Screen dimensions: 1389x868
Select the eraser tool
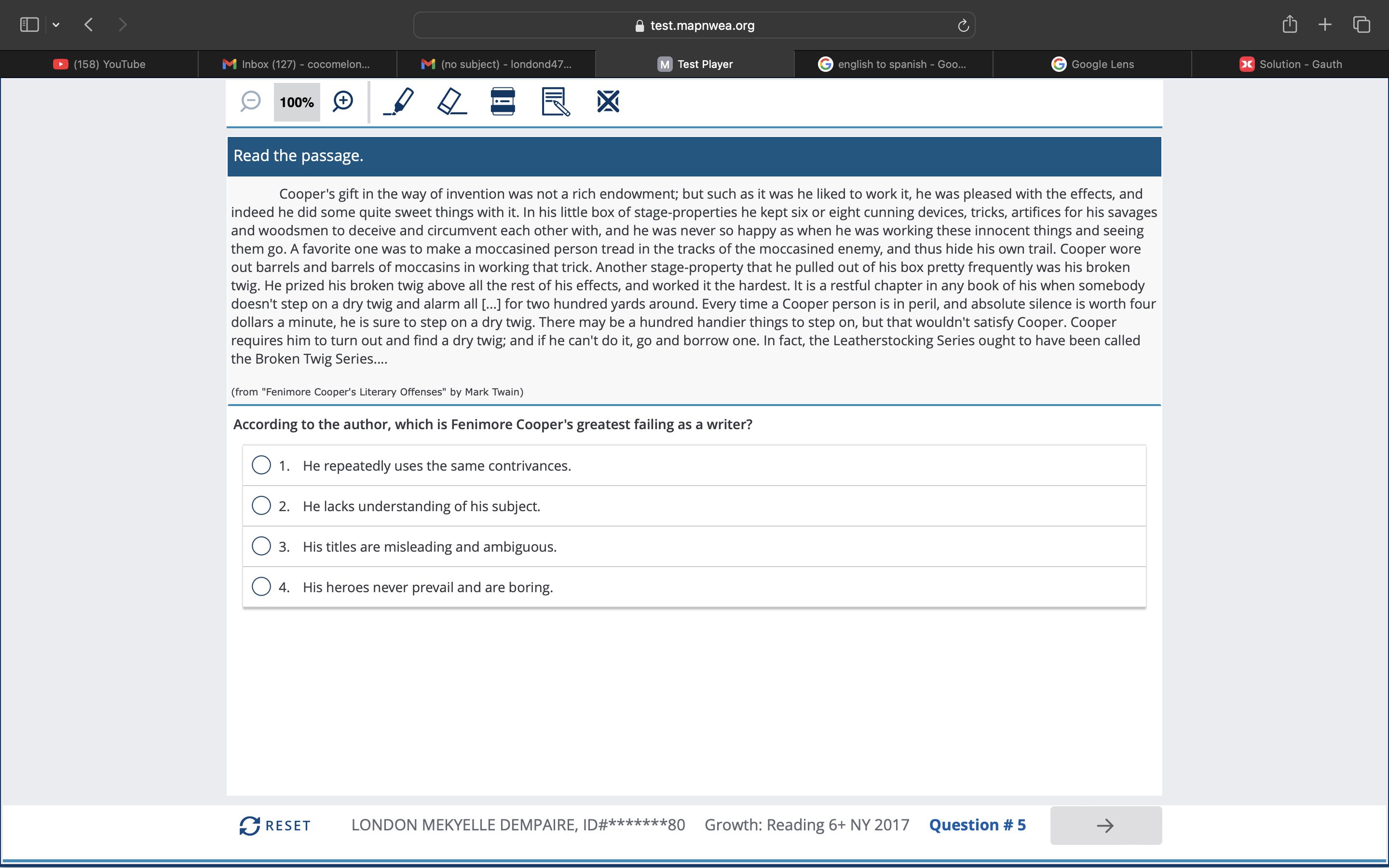[x=452, y=102]
